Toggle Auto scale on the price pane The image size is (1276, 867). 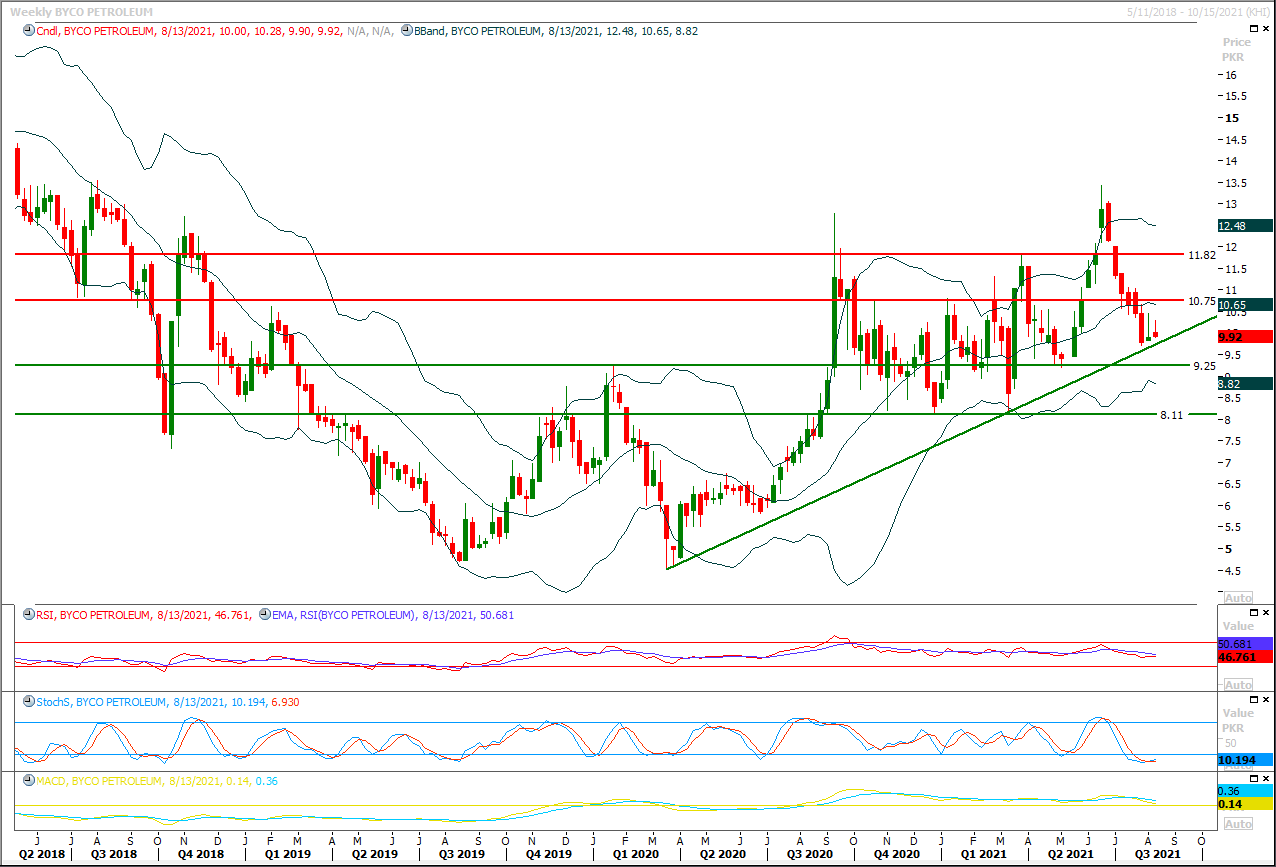(x=1238, y=598)
